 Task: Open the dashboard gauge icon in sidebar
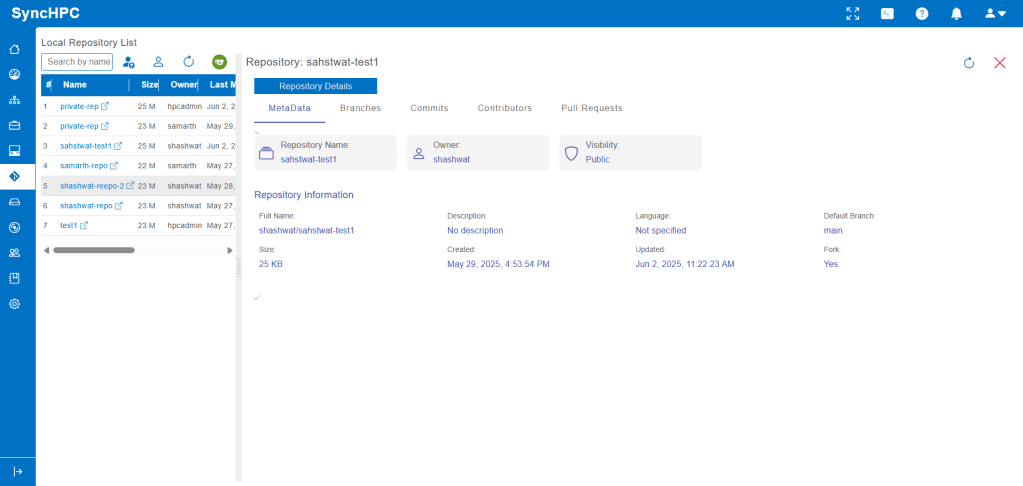coord(15,74)
